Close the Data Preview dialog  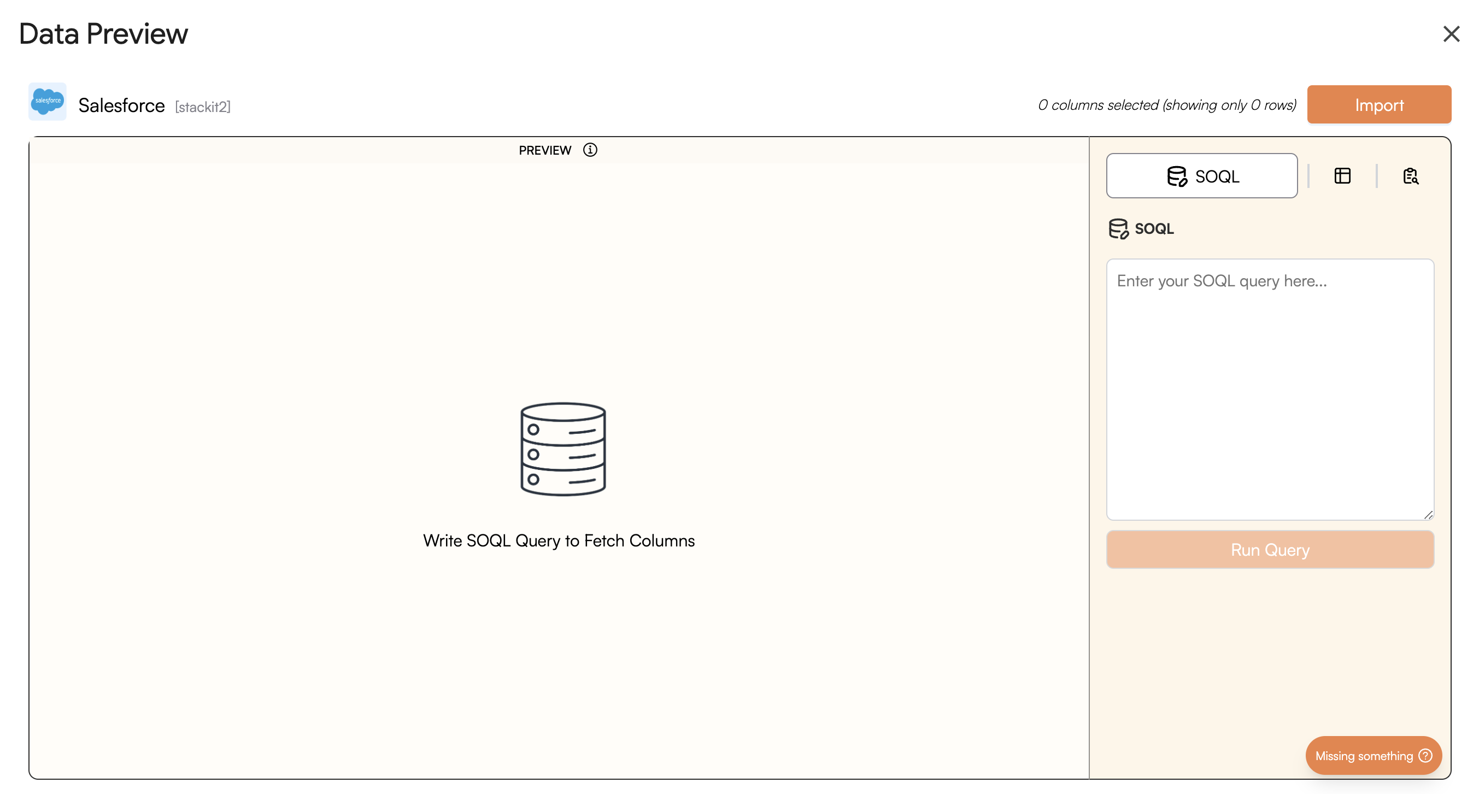(1451, 34)
